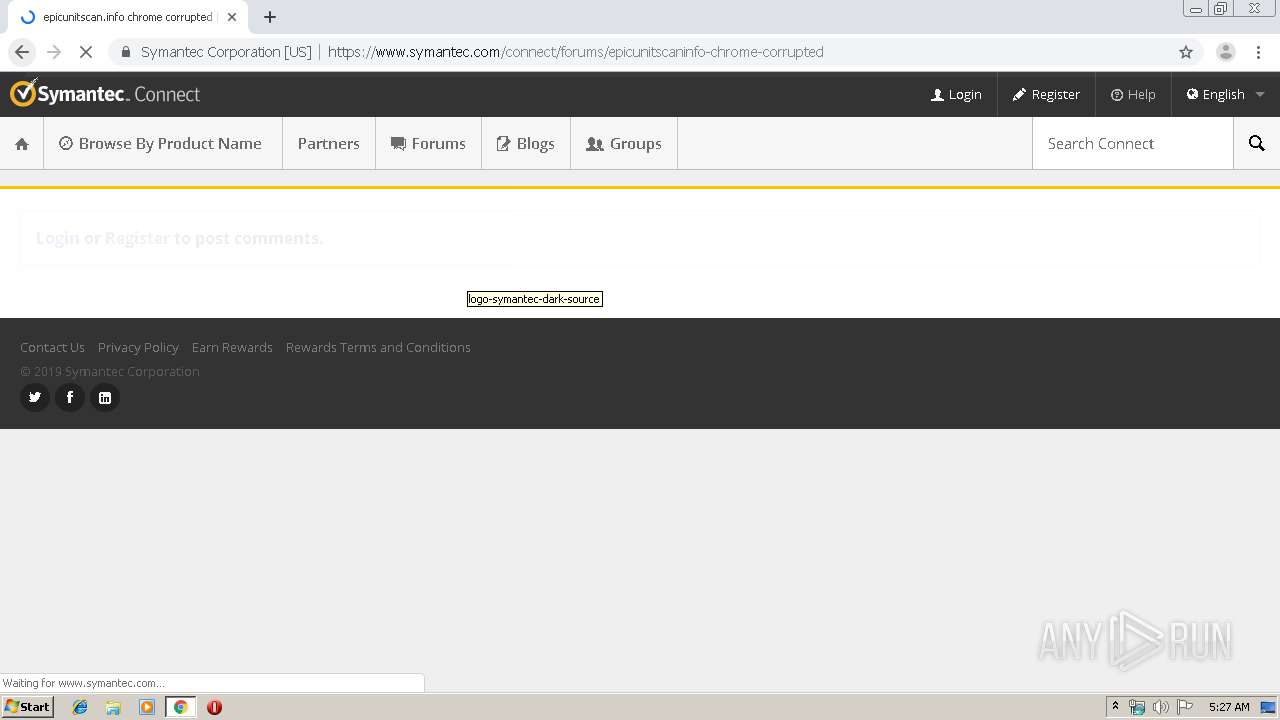The image size is (1280, 720).
Task: Open the Contact Us footer link
Action: coord(52,347)
